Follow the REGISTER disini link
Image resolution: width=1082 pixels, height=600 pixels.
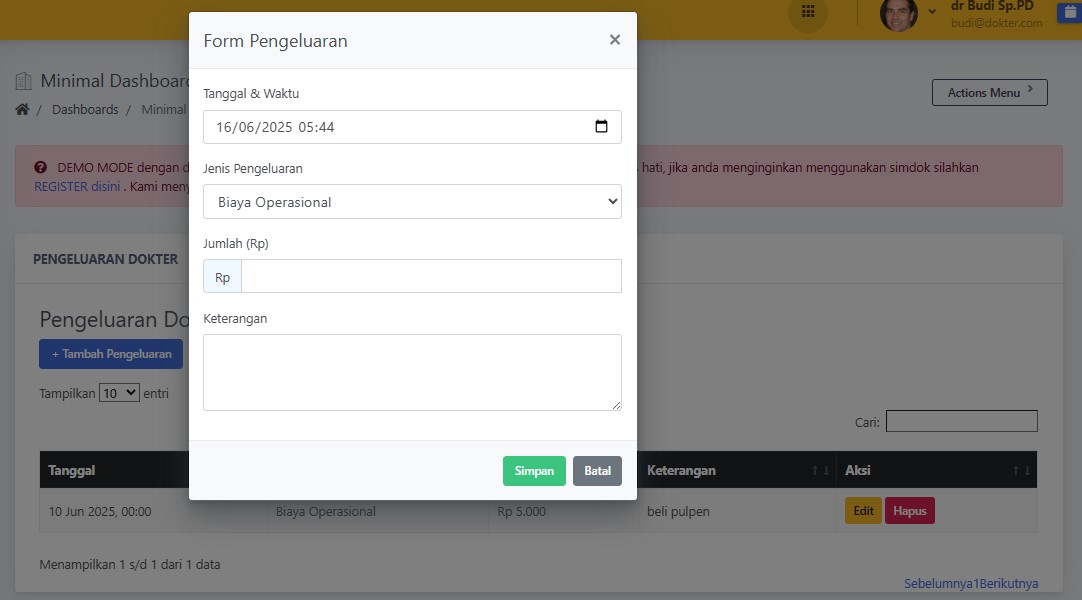point(77,186)
